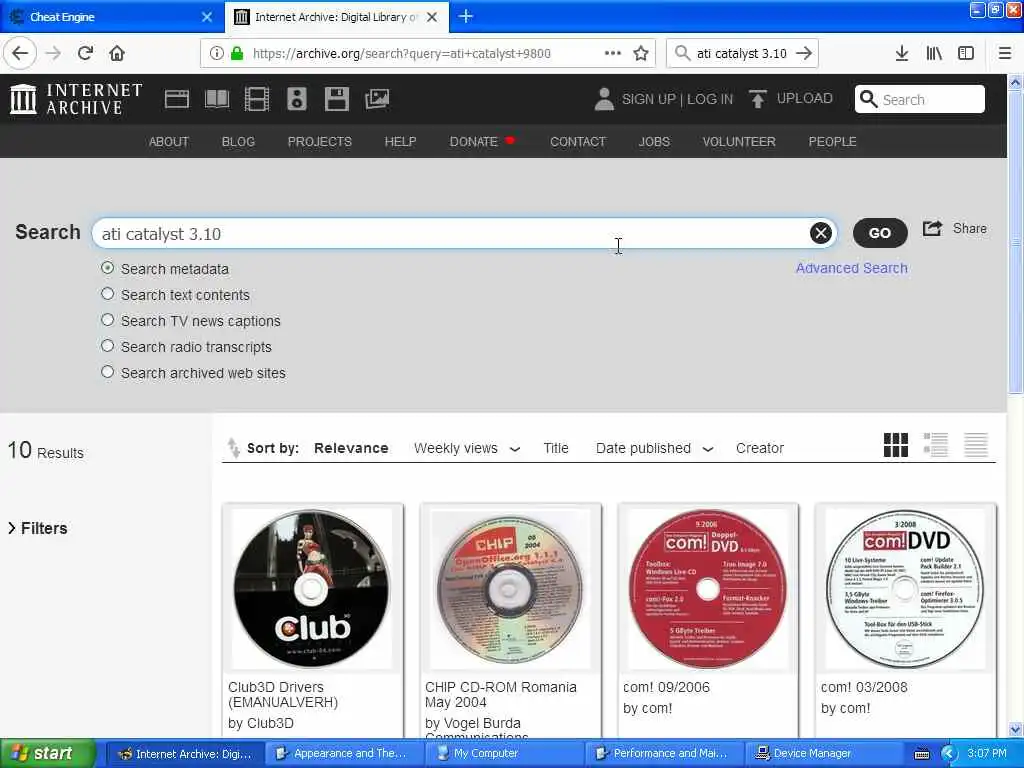Open the Library bookshelf icon

[934, 53]
